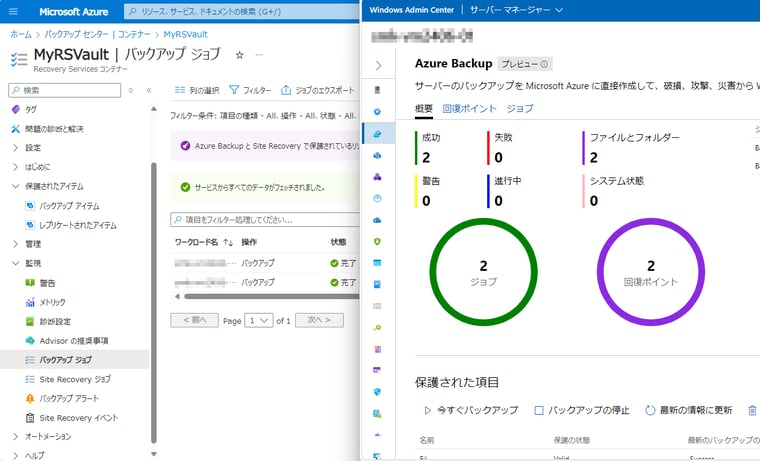760x461 pixels.
Task: Go to ホーム in the breadcrumb
Action: coord(21,34)
